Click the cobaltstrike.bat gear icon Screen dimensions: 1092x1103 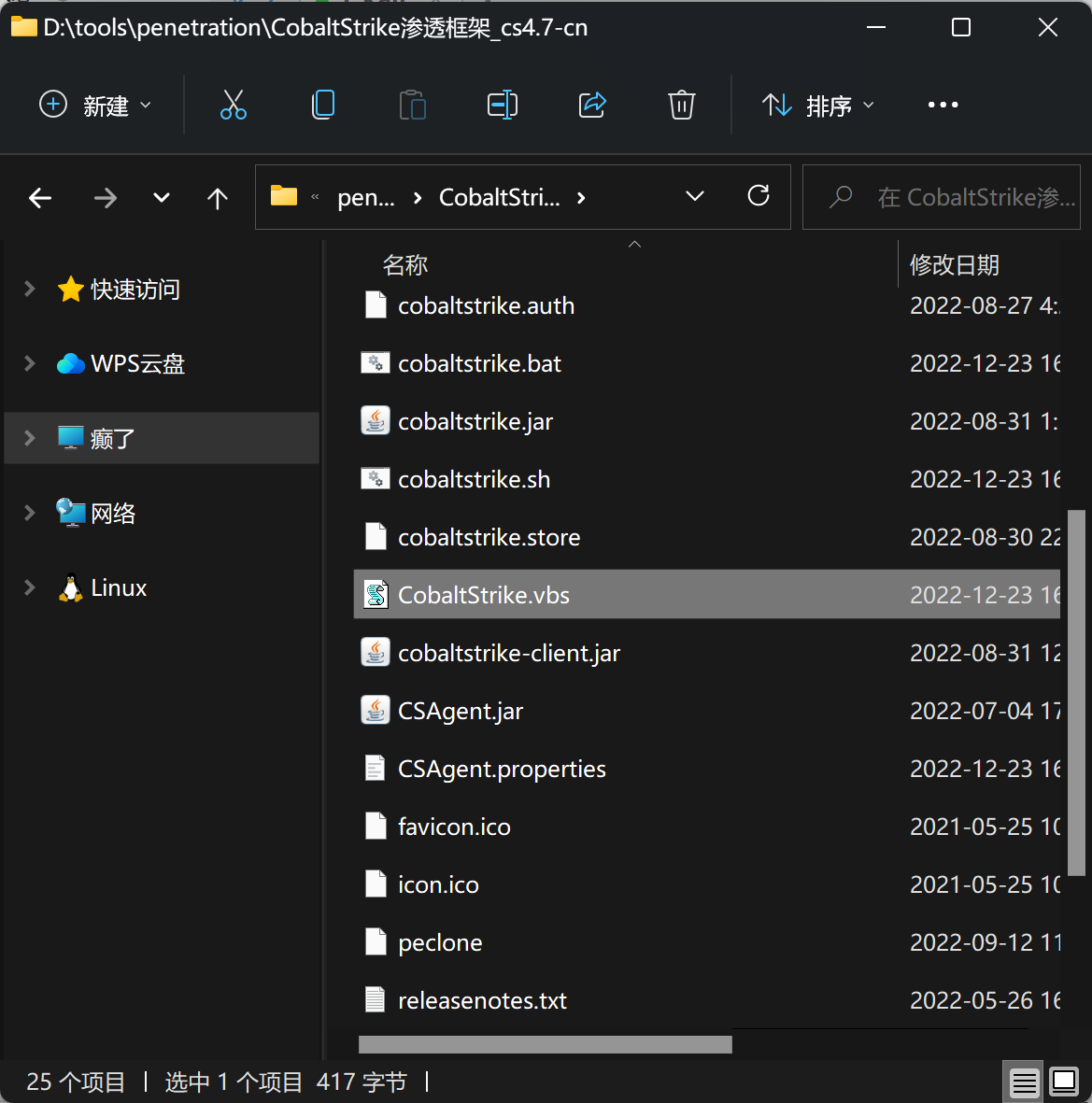click(375, 363)
